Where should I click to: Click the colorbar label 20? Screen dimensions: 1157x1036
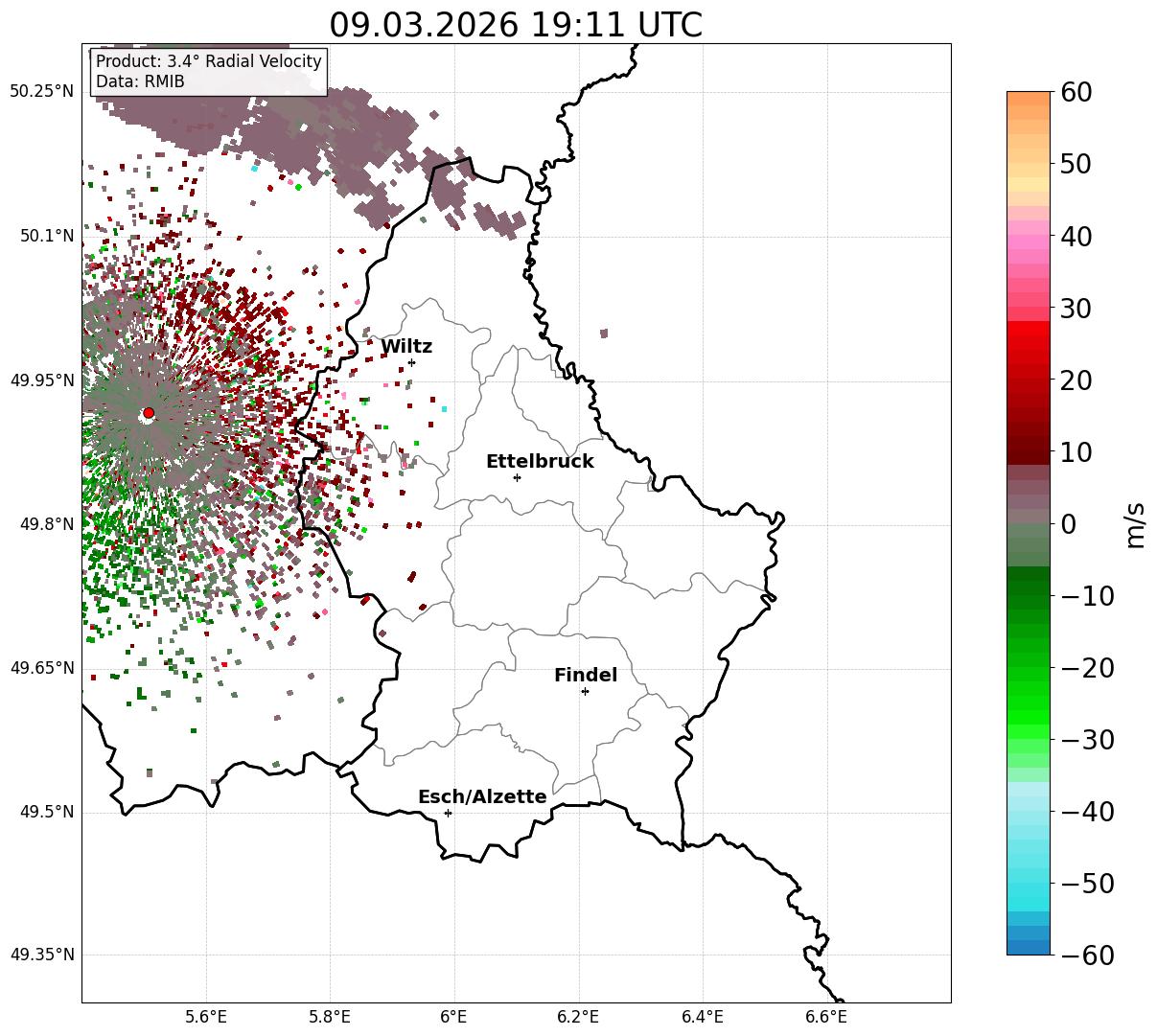pyautogui.click(x=1077, y=380)
